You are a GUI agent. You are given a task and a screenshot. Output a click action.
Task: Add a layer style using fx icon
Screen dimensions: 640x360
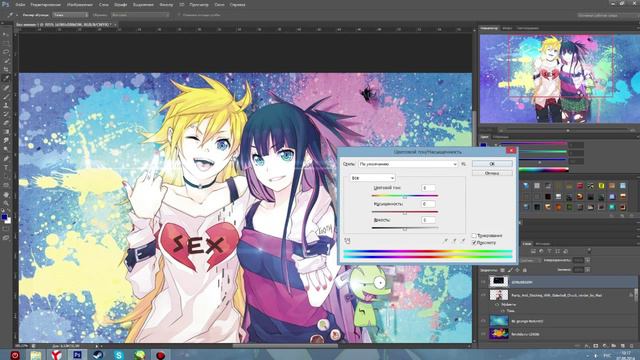587,346
